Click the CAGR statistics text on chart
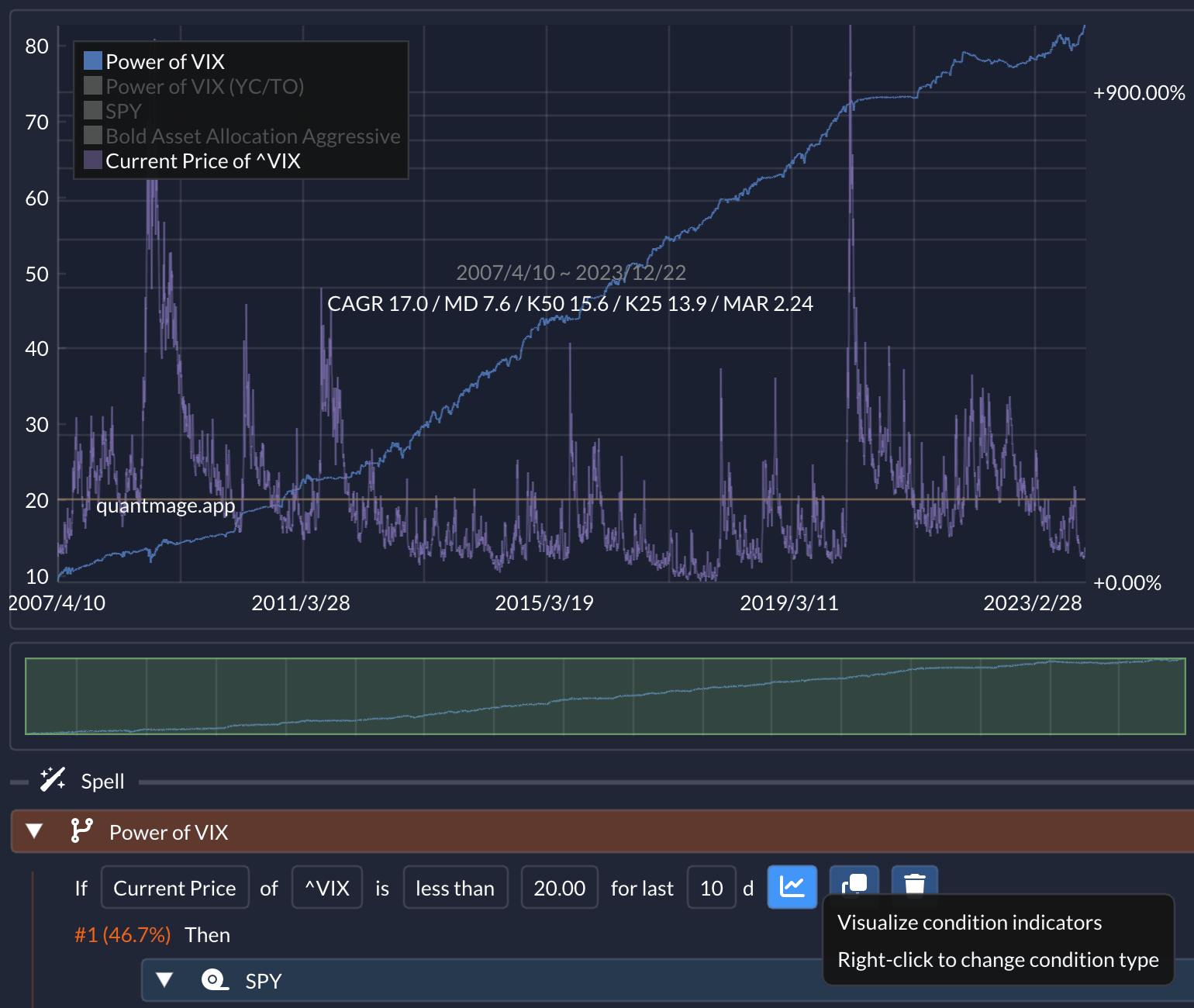This screenshot has height=1008, width=1194. (x=570, y=303)
